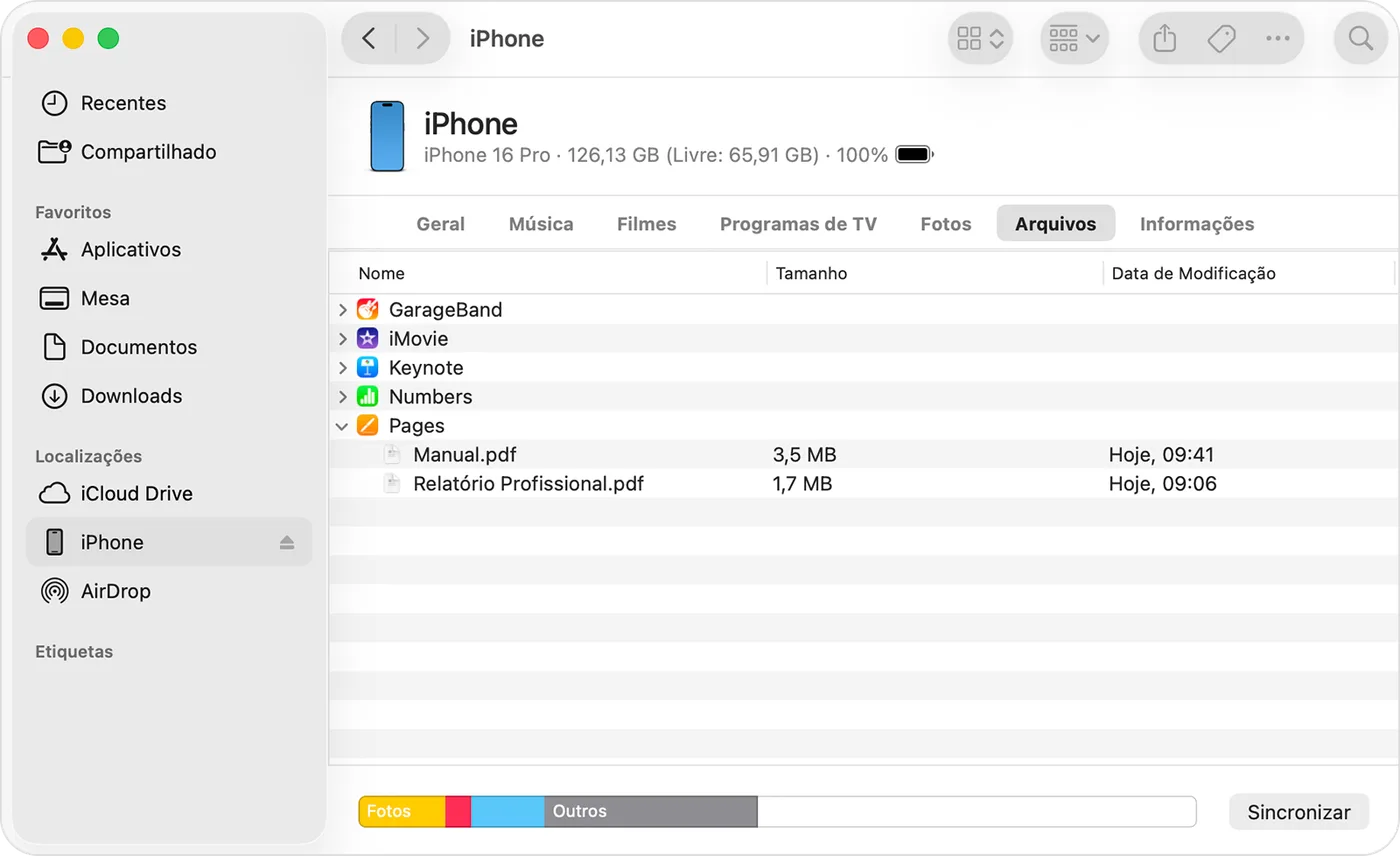Click the 3,5 MB size cell
Viewport: 1400px width, 856px height.
tap(804, 455)
